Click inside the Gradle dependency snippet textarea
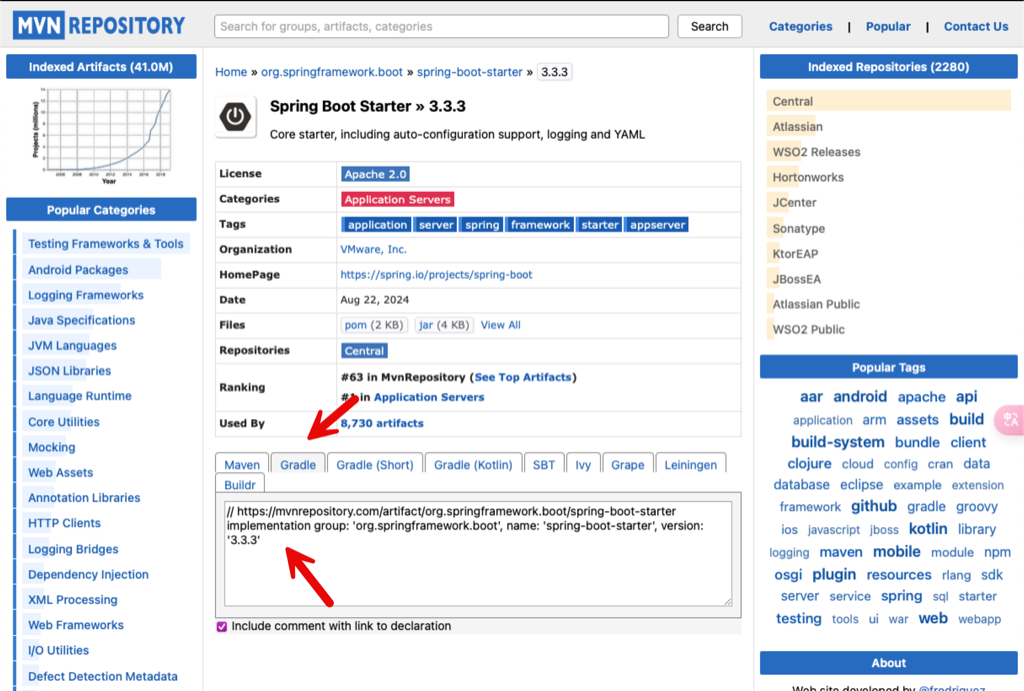1024x691 pixels. [478, 554]
